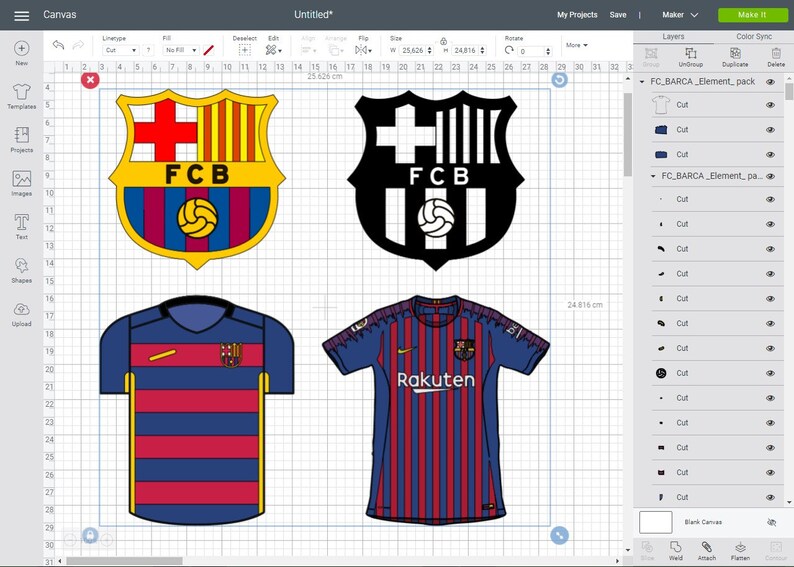The width and height of the screenshot is (794, 567).
Task: Open the Flip options
Action: click(363, 50)
